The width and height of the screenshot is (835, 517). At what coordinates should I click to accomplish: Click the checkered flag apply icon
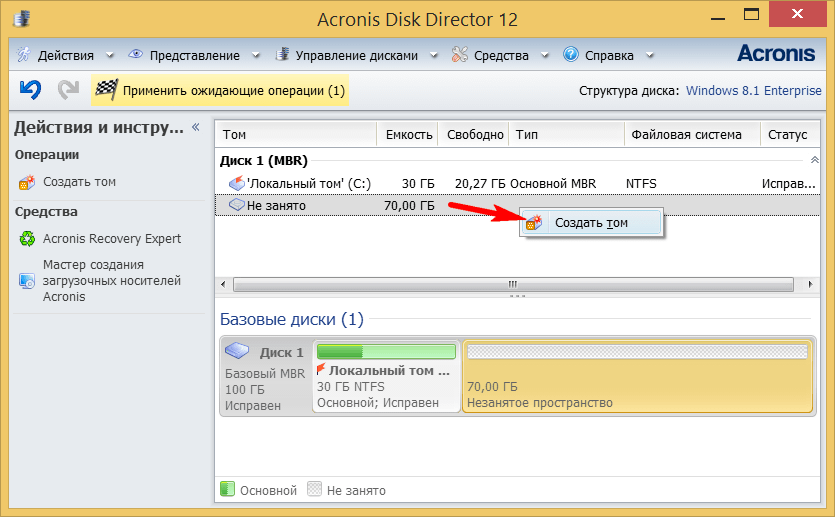[106, 91]
